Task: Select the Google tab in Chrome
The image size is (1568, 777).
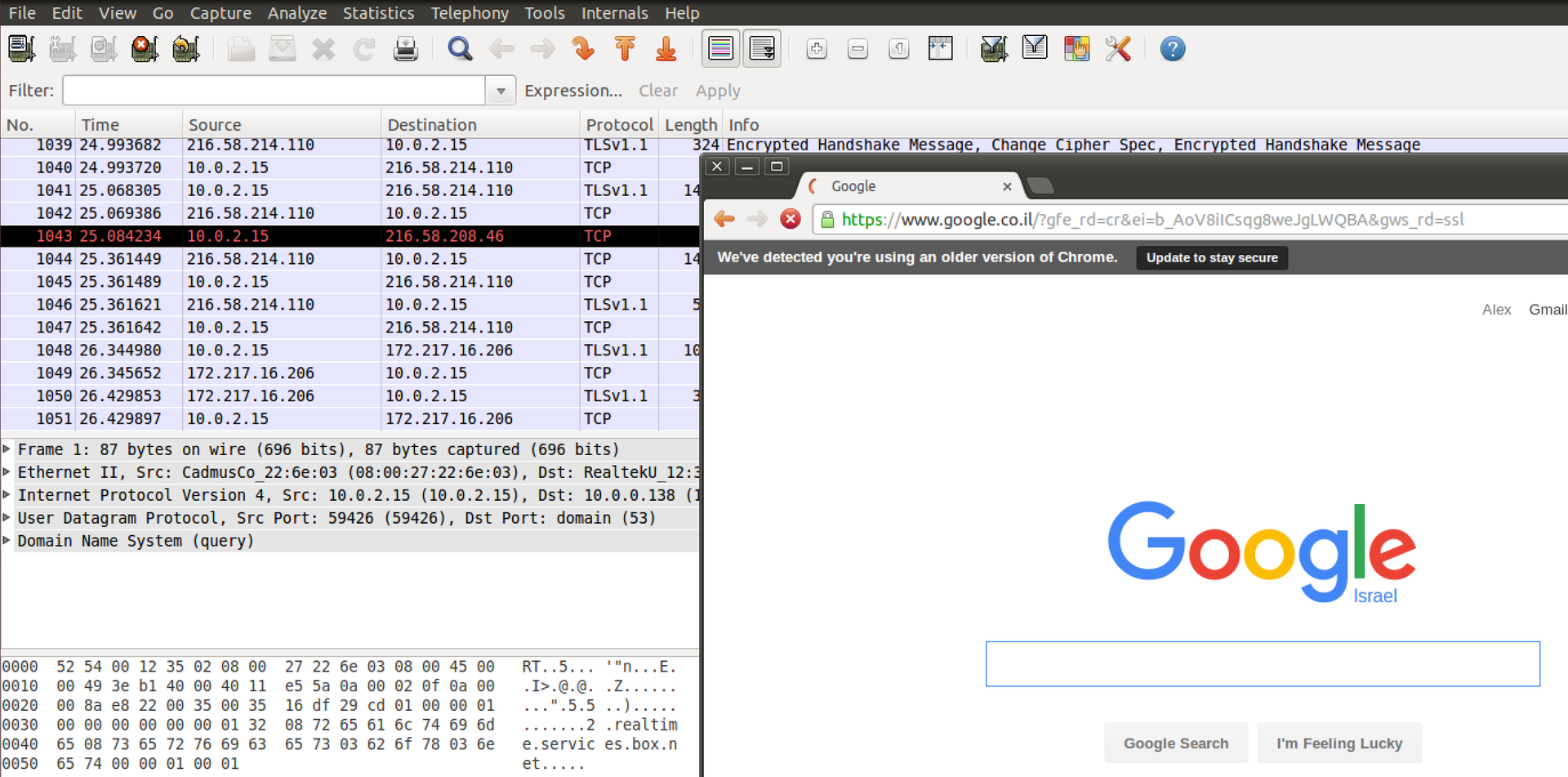Action: pos(908,186)
